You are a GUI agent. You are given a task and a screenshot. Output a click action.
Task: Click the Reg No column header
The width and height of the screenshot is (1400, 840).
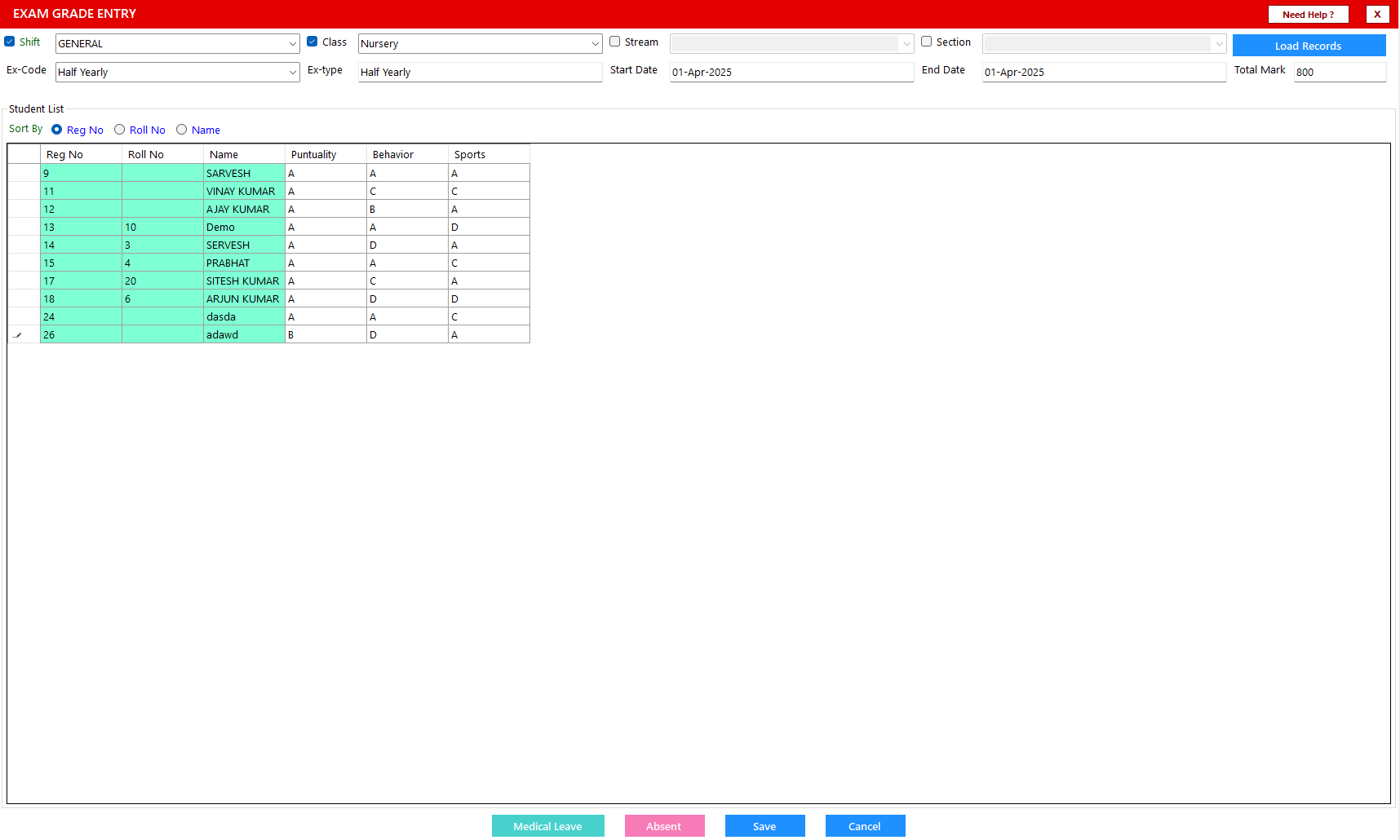[82, 154]
